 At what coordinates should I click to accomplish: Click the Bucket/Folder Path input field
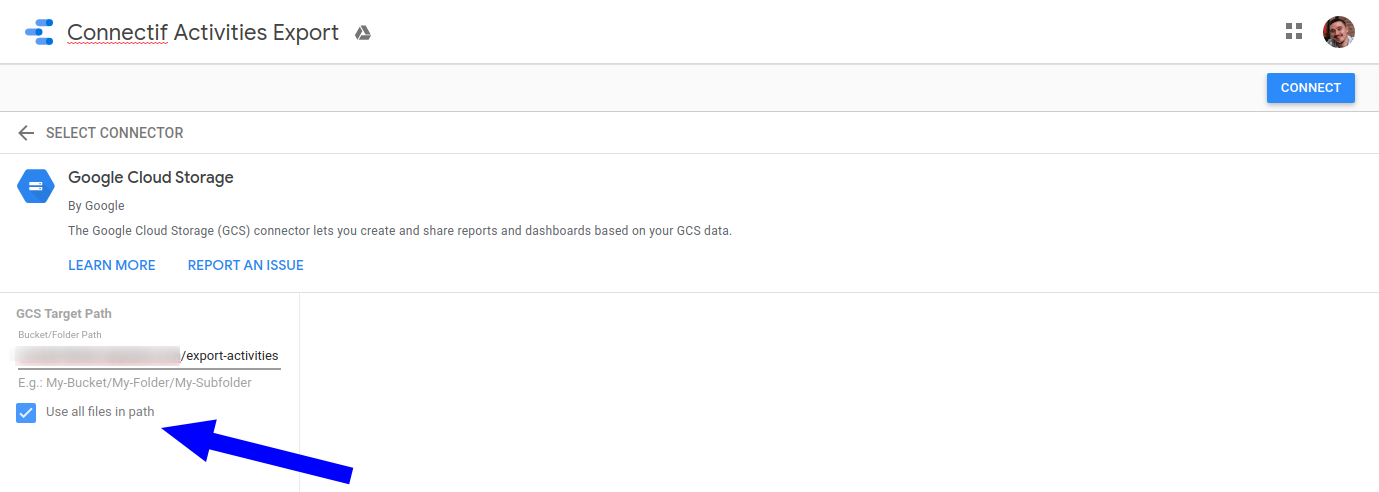(x=149, y=356)
